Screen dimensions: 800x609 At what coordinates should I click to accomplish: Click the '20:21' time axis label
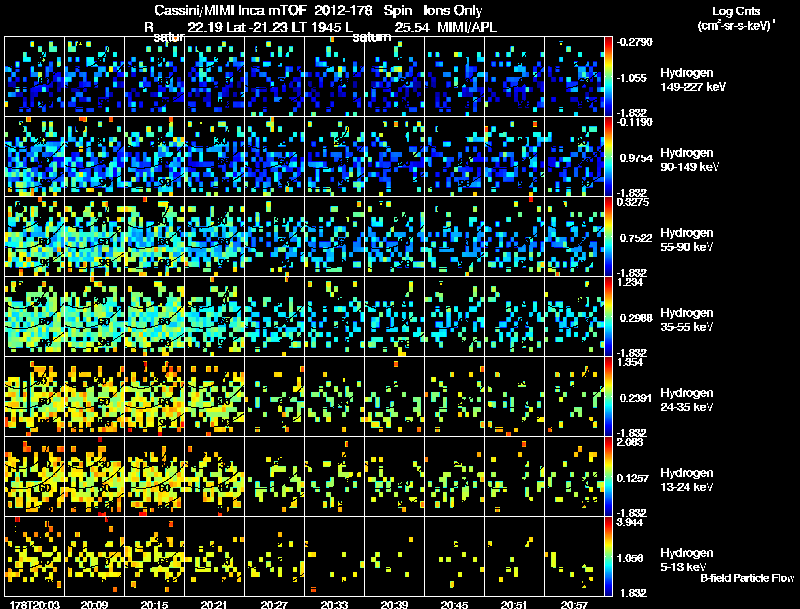point(214,604)
